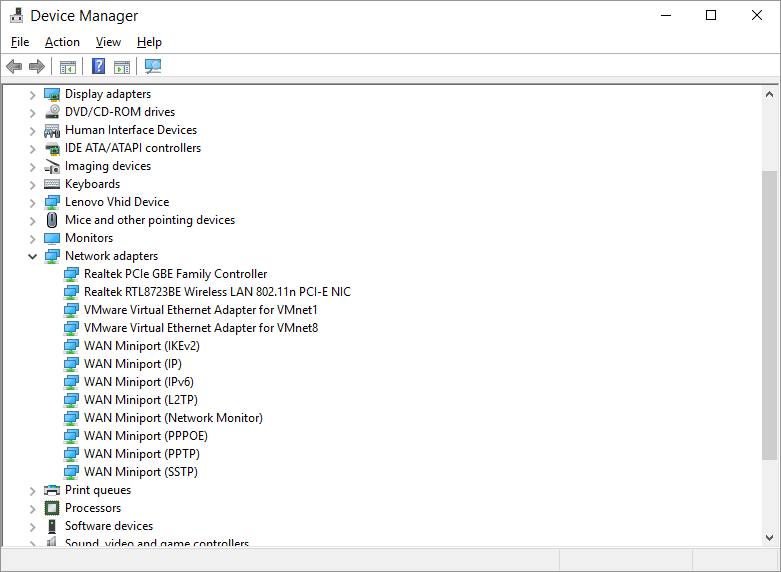Screen dimensions: 781x572
Task: Select the Network adapters label
Action: (x=112, y=256)
